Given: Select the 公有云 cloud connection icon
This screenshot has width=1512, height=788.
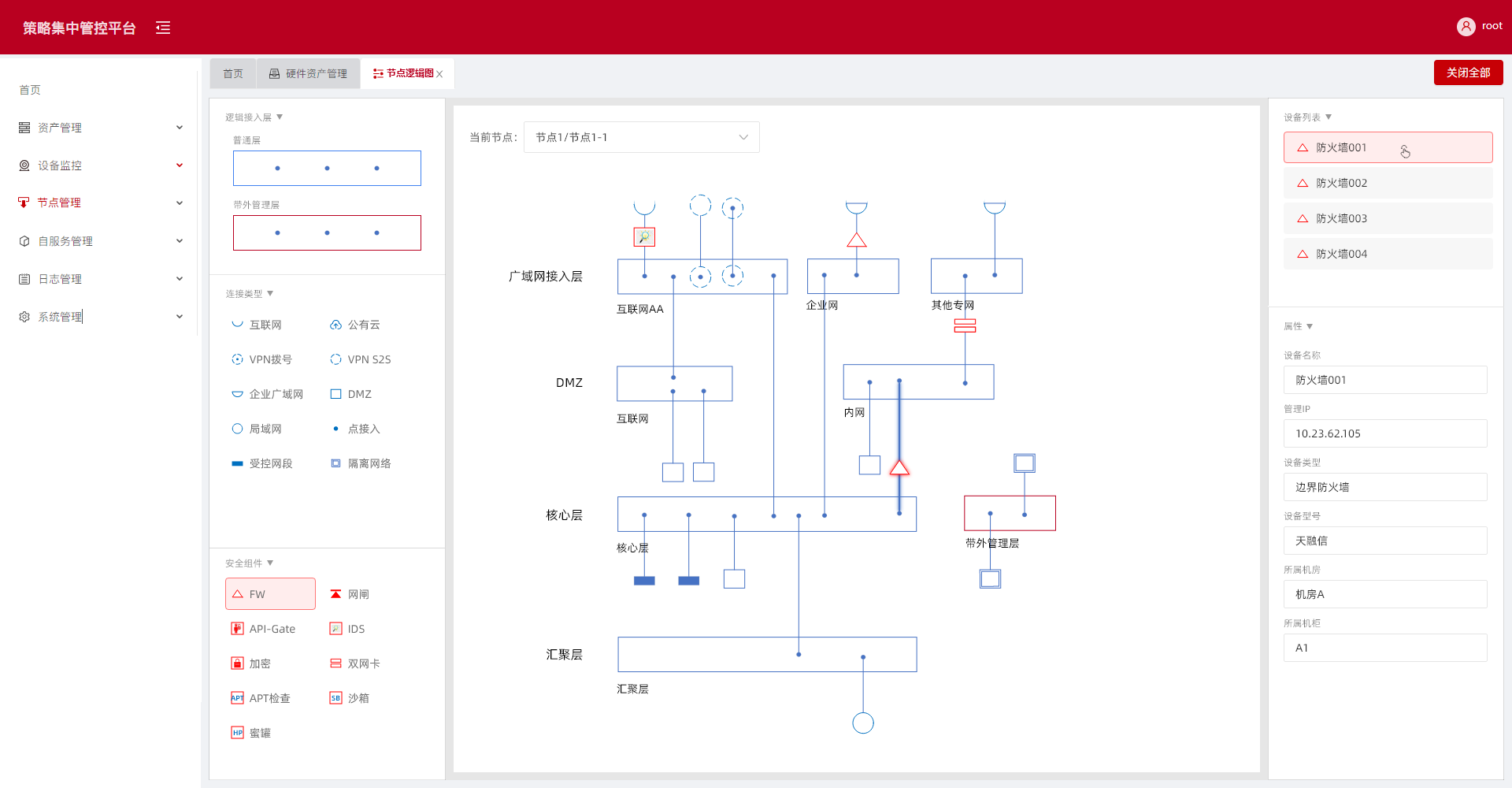Looking at the screenshot, I should click(335, 325).
